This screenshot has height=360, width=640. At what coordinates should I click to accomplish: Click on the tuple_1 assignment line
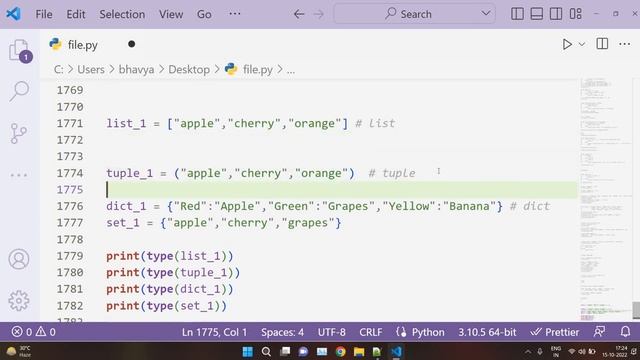tap(260, 173)
